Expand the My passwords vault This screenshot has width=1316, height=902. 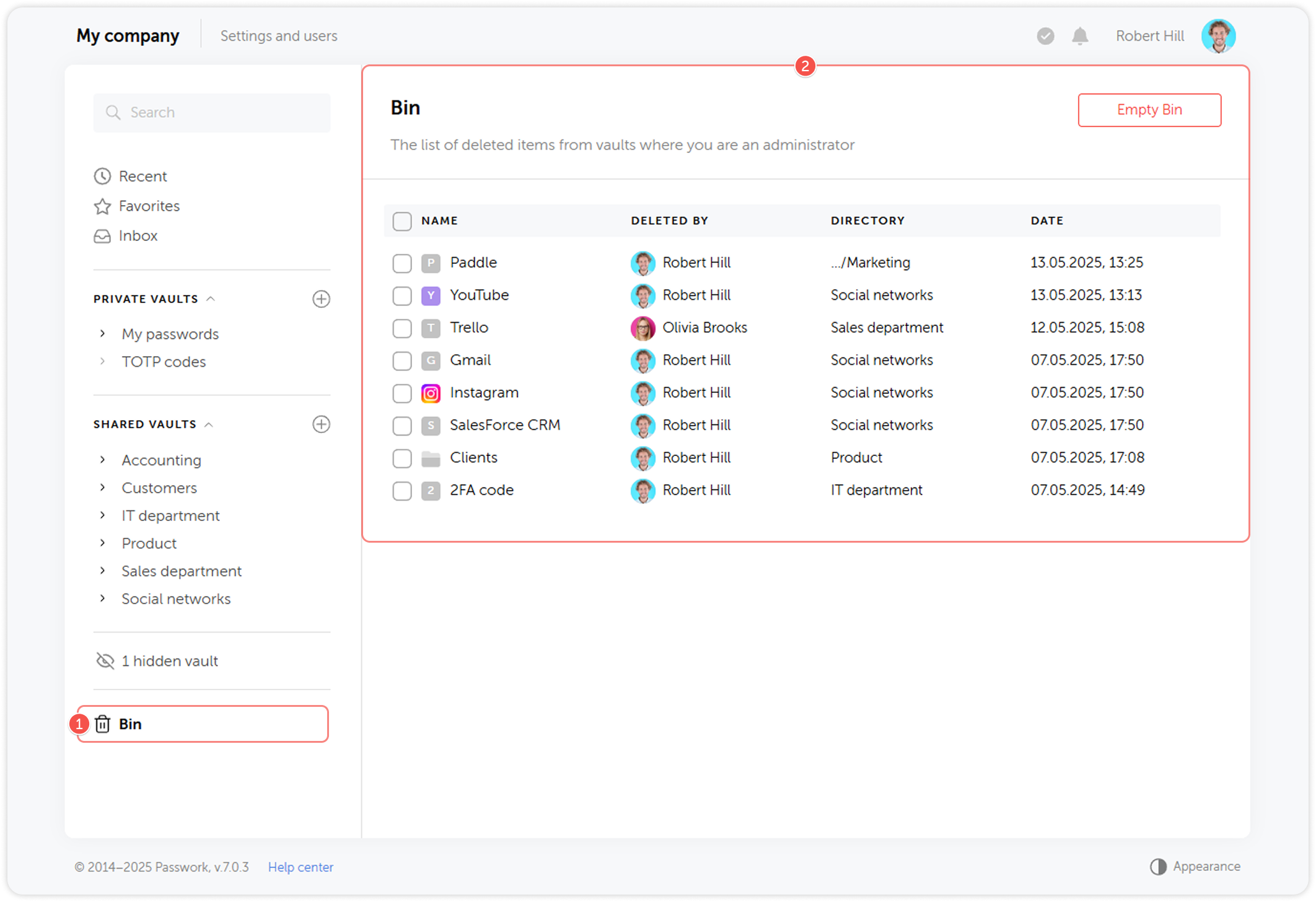coord(102,333)
